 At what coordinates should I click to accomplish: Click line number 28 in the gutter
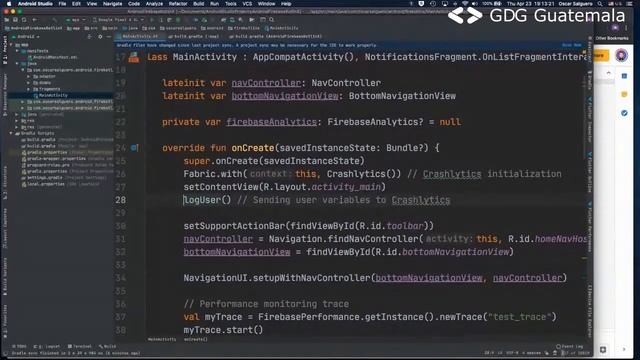click(x=120, y=200)
